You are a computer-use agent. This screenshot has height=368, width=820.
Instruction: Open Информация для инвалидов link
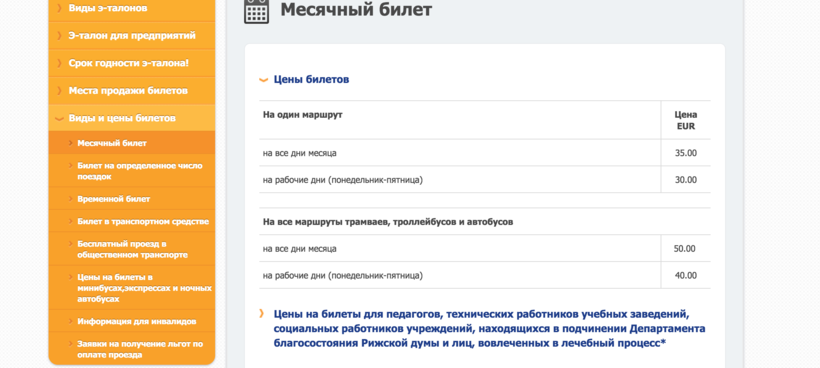click(x=132, y=321)
